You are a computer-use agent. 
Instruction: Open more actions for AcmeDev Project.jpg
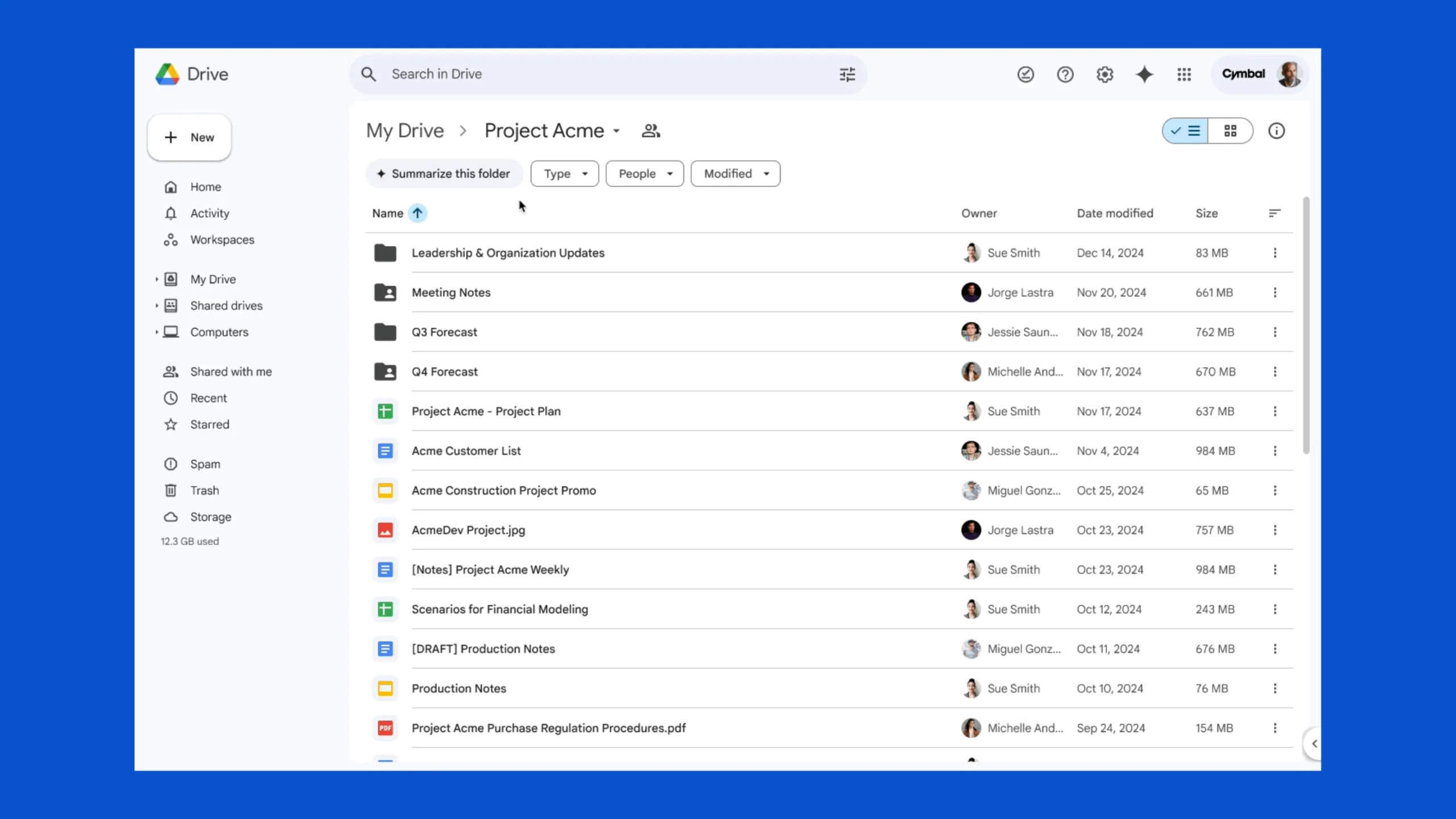1275,530
